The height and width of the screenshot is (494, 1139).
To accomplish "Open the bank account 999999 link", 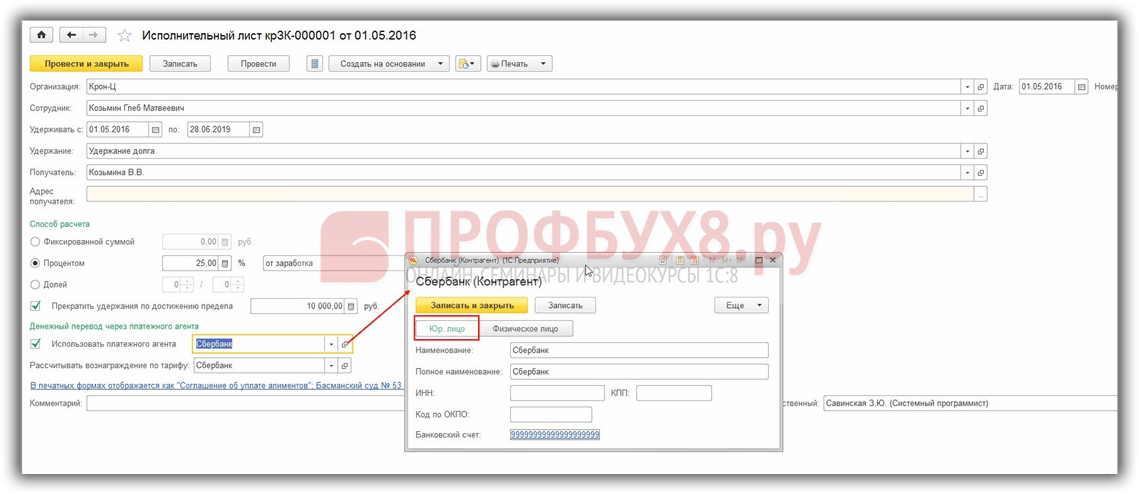I will 555,435.
